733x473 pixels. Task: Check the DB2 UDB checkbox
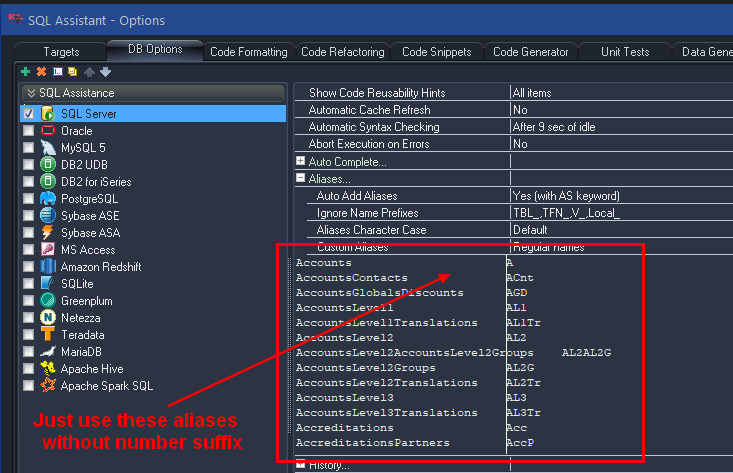(x=29, y=165)
